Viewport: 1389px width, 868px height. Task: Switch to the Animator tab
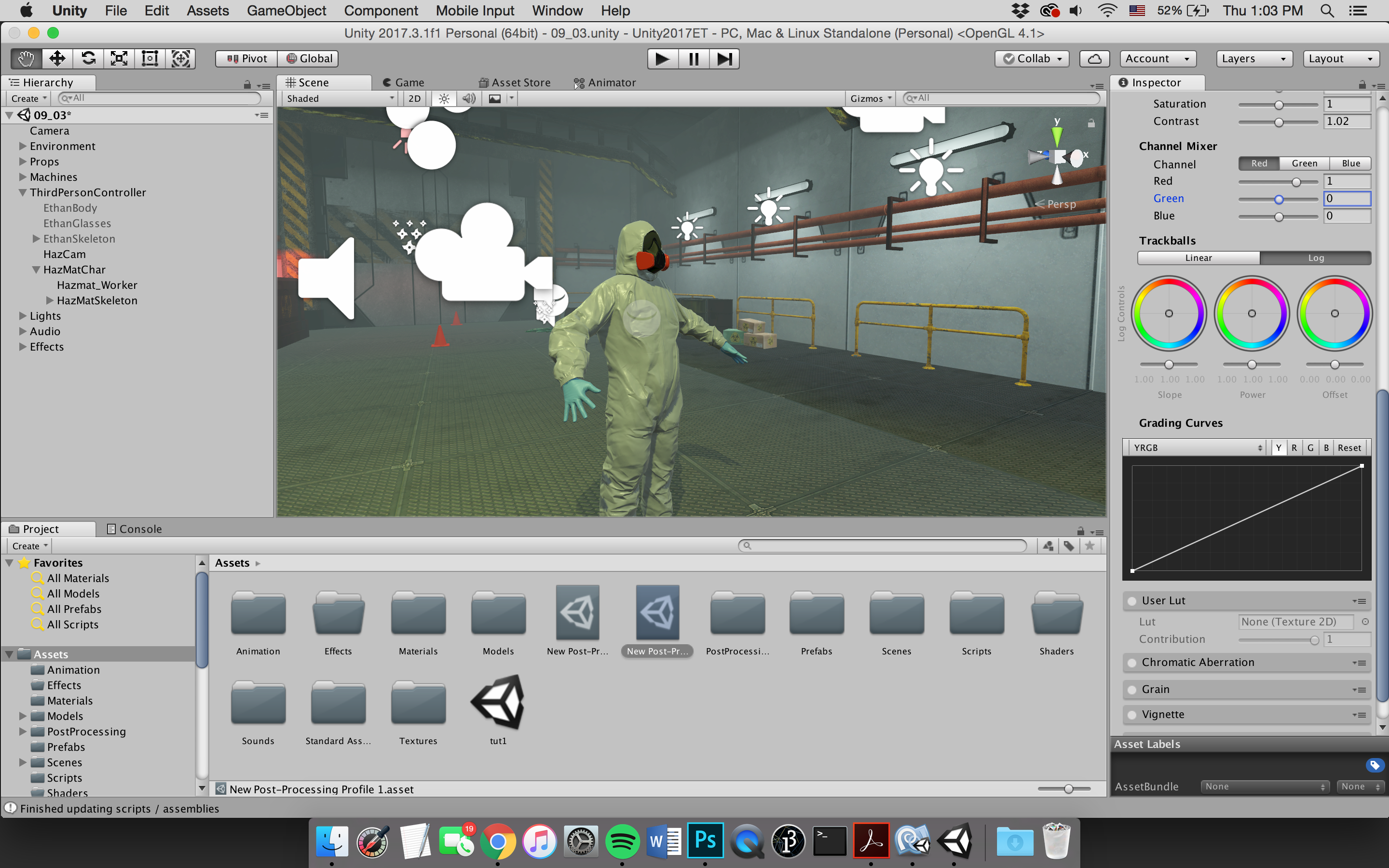click(605, 82)
